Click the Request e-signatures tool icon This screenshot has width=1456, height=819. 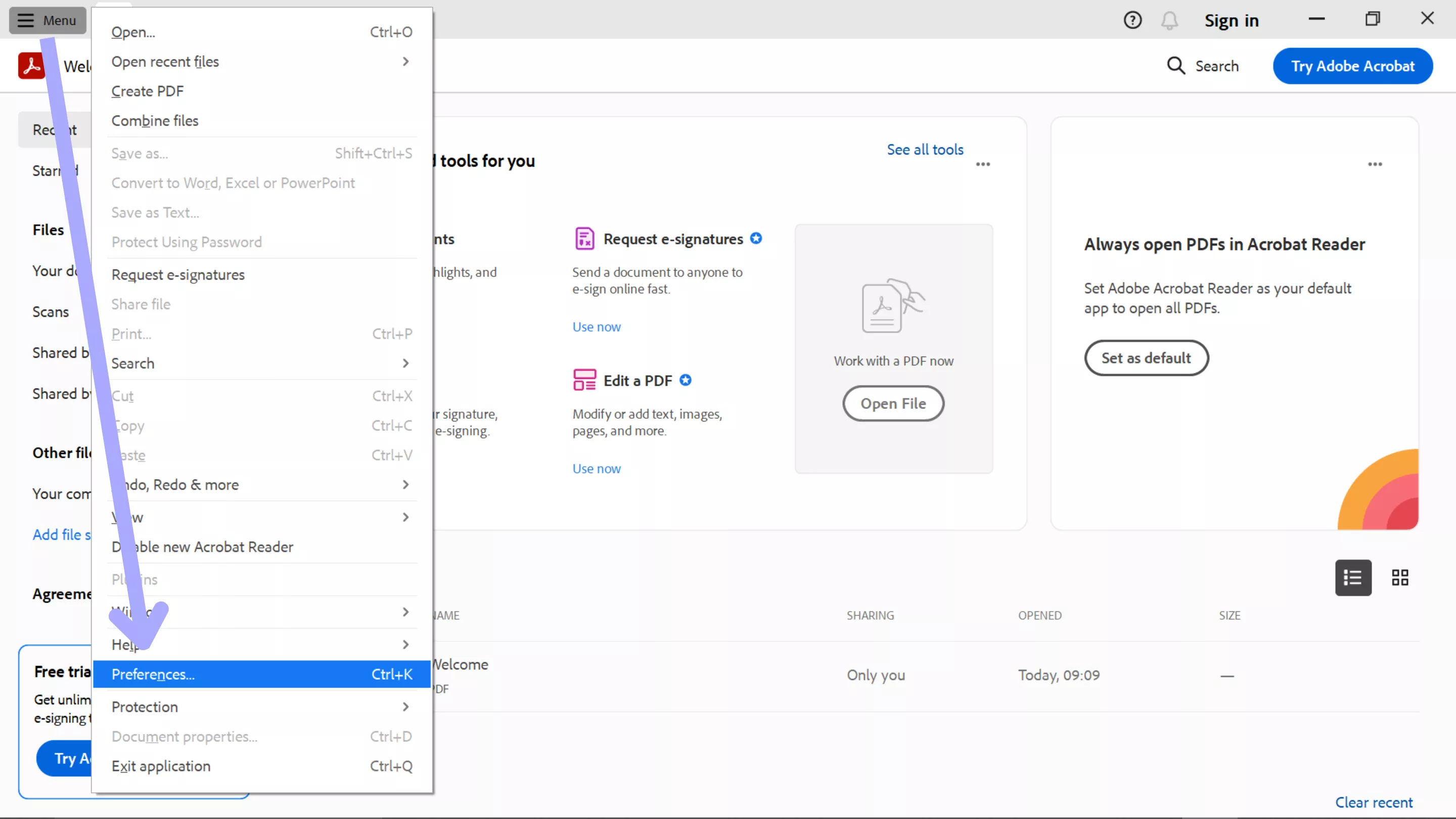pyautogui.click(x=584, y=239)
